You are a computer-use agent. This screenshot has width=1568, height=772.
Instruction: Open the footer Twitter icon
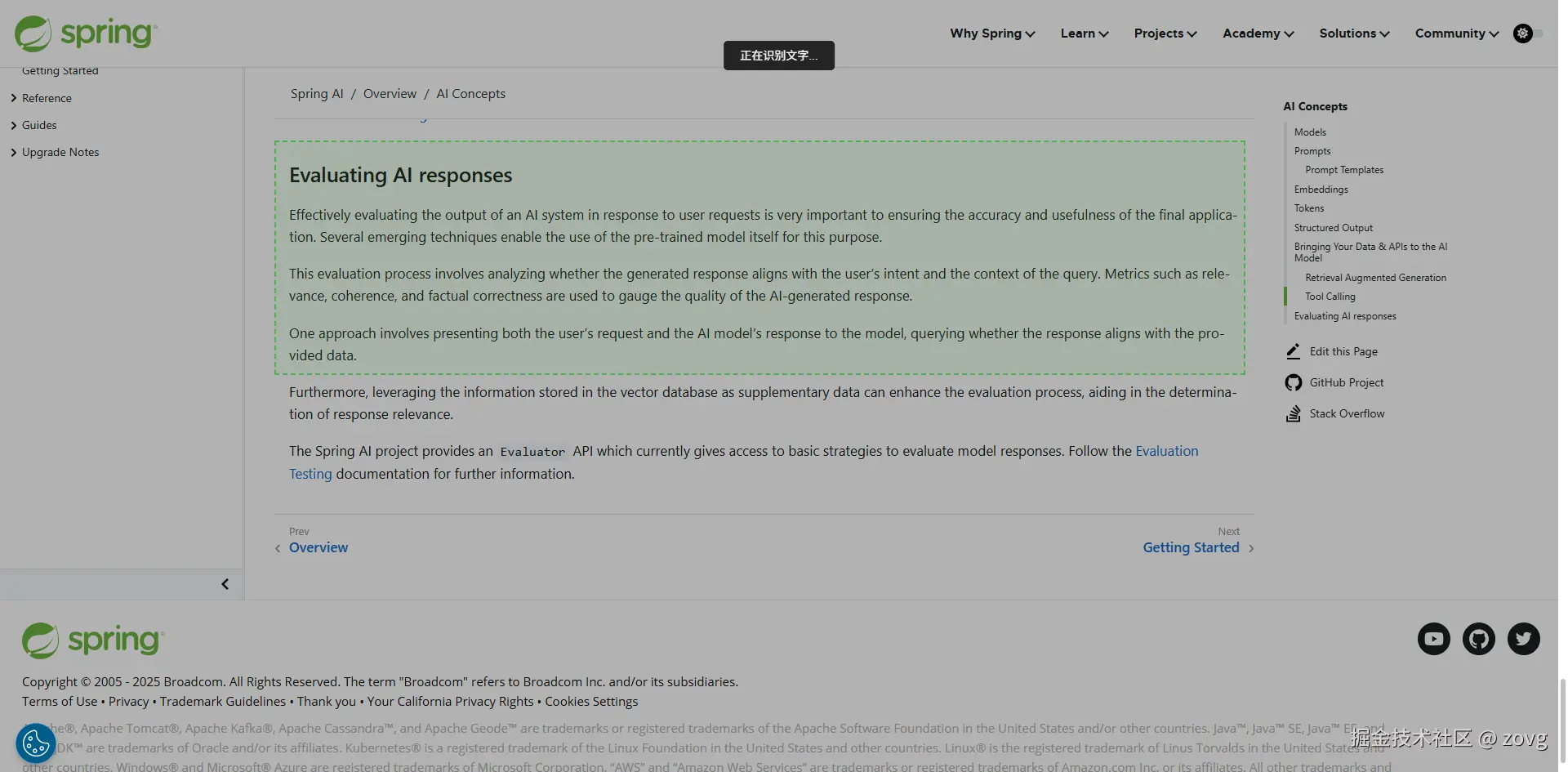tap(1524, 639)
